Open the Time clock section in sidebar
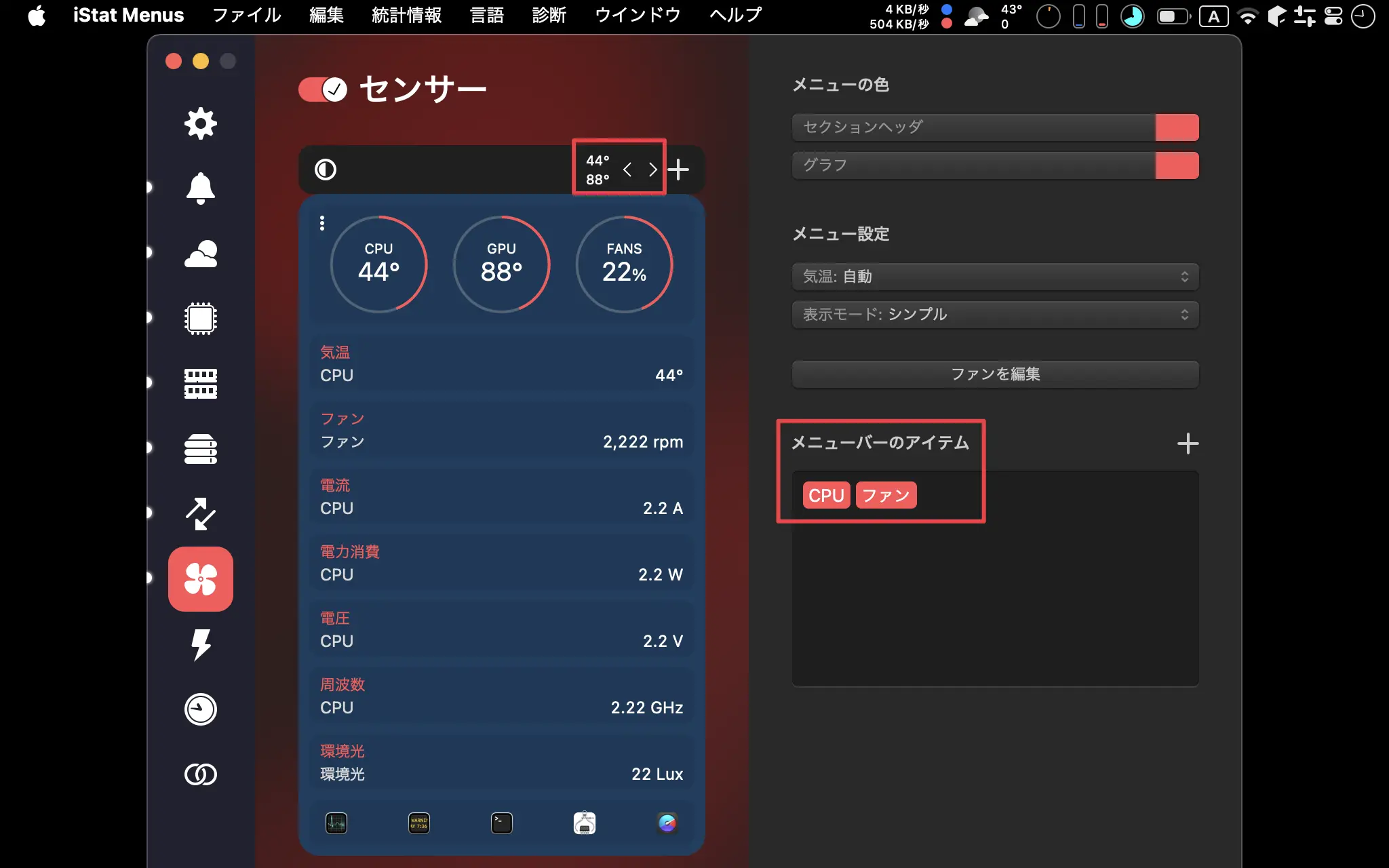Viewport: 1389px width, 868px height. pyautogui.click(x=201, y=709)
